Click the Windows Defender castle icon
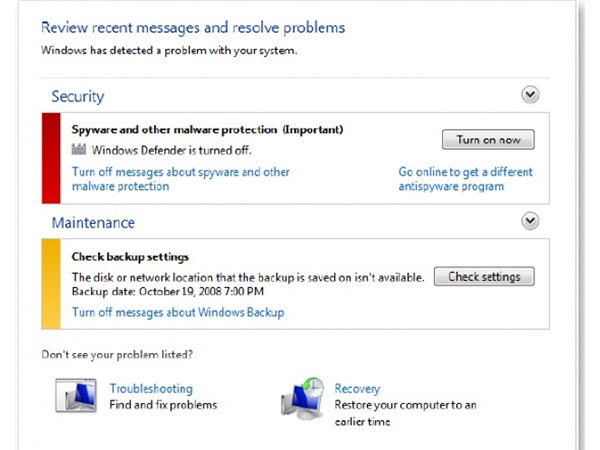600x450 pixels. point(79,149)
